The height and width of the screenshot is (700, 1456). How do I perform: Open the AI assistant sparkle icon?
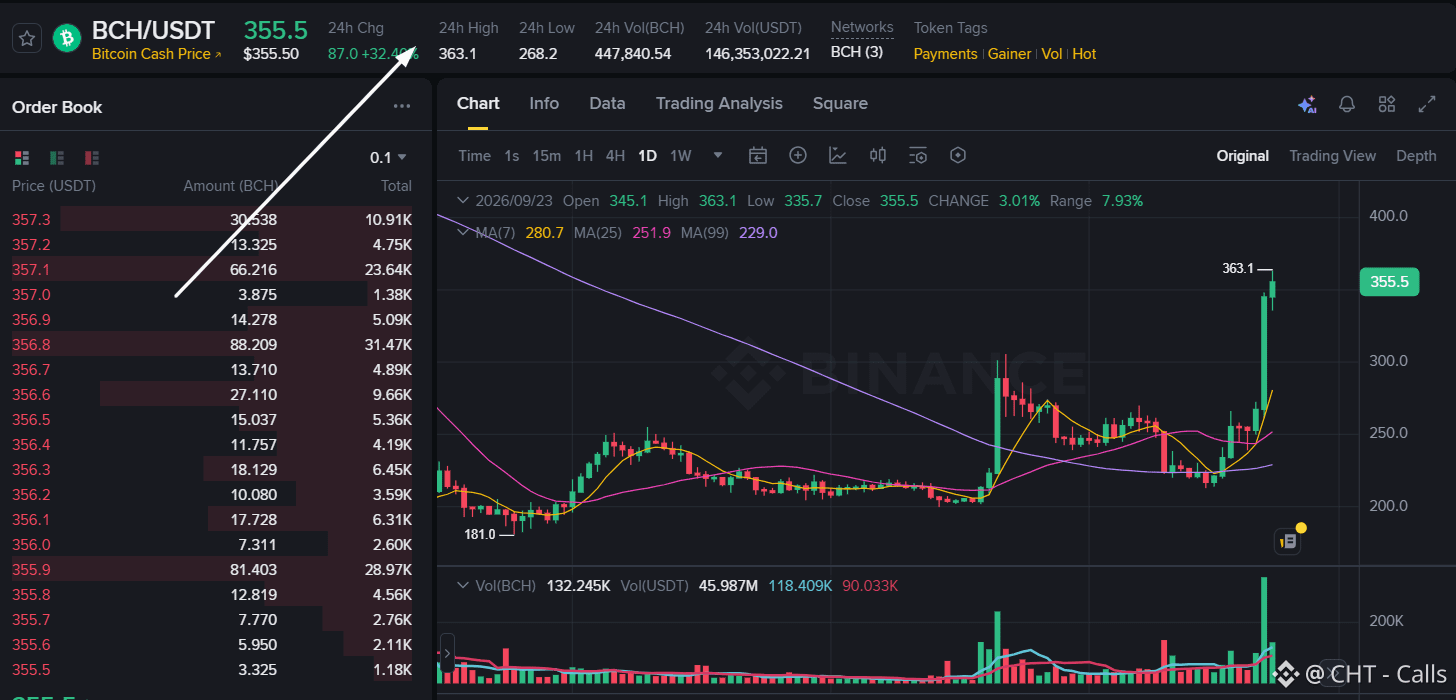pos(1307,104)
